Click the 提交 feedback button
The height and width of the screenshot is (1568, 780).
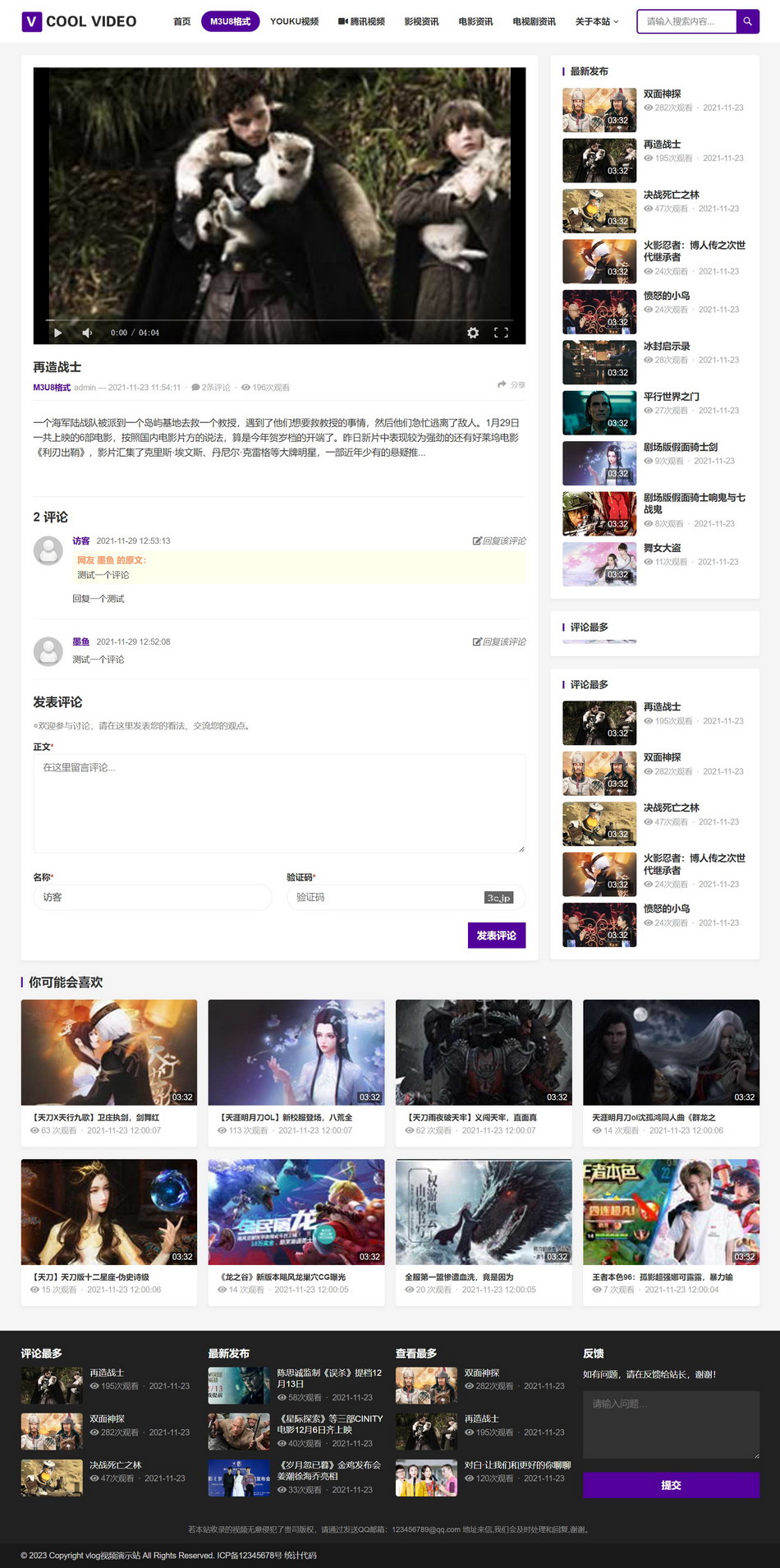(x=671, y=1485)
